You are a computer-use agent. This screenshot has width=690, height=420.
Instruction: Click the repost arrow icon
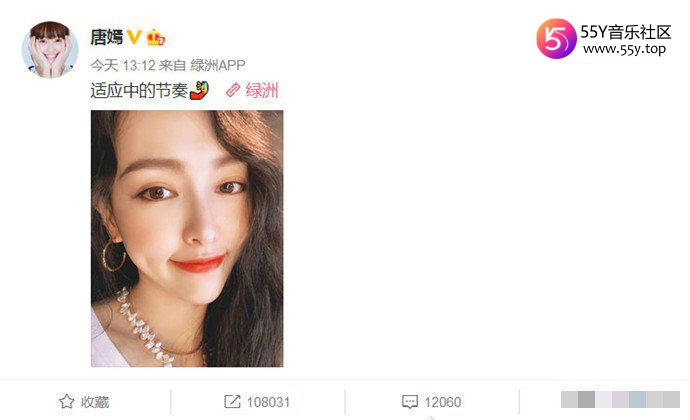coord(232,402)
